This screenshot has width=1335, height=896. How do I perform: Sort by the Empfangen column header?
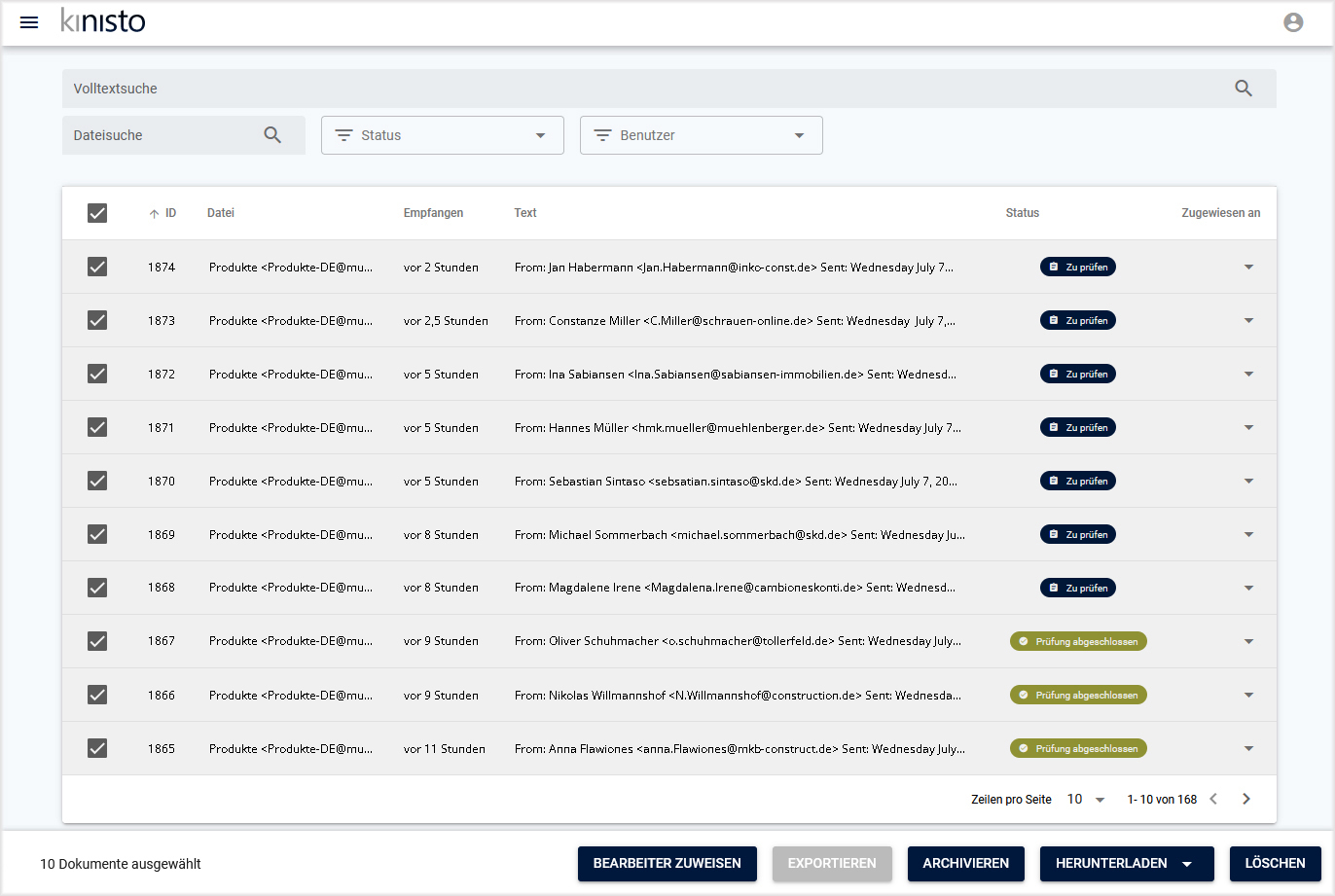(433, 213)
